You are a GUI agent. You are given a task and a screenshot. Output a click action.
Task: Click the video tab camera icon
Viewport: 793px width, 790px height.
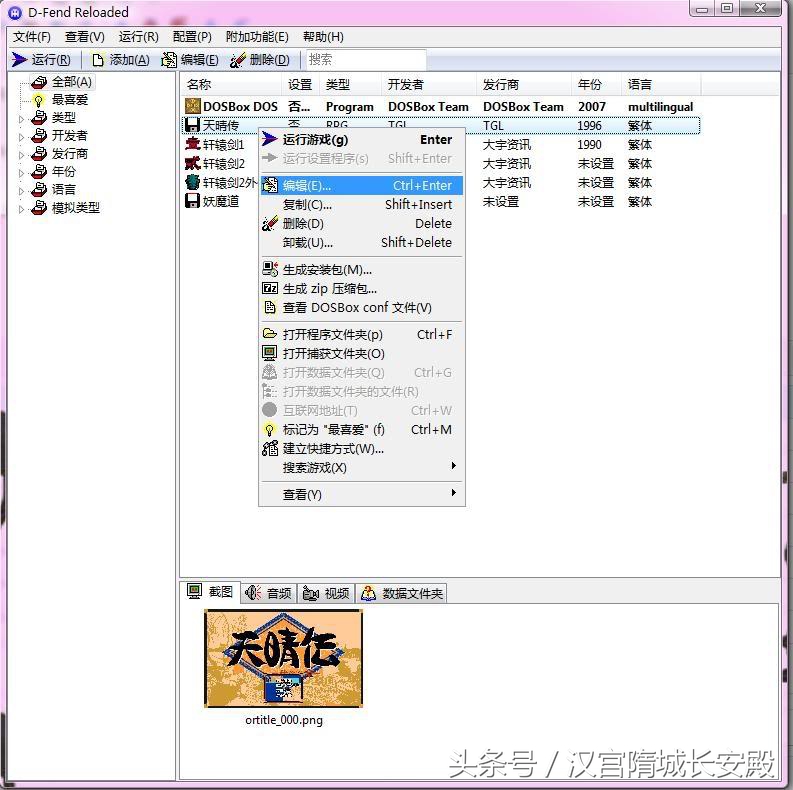tap(311, 593)
